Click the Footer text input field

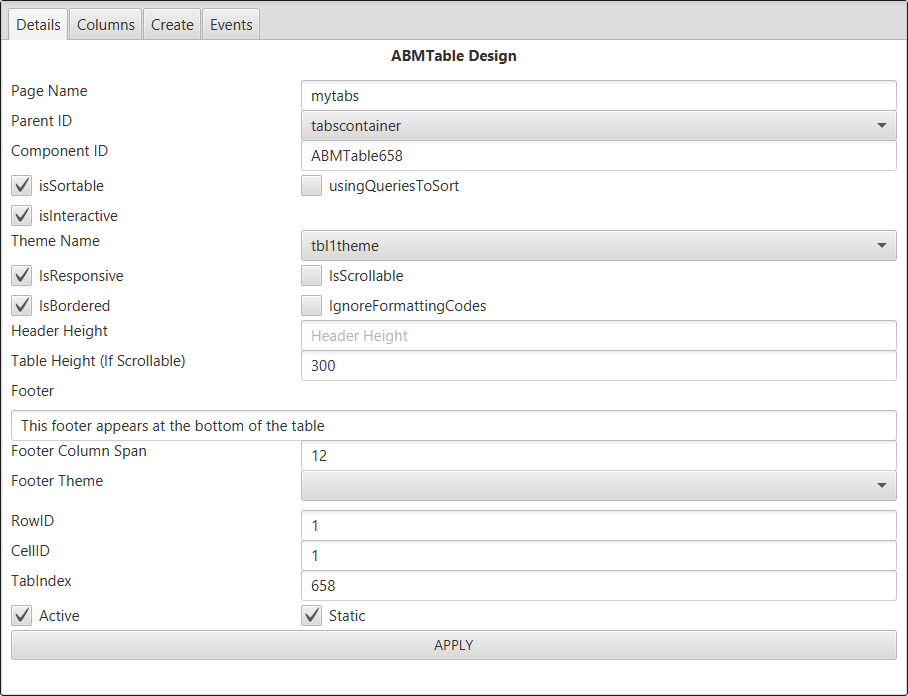click(x=453, y=426)
